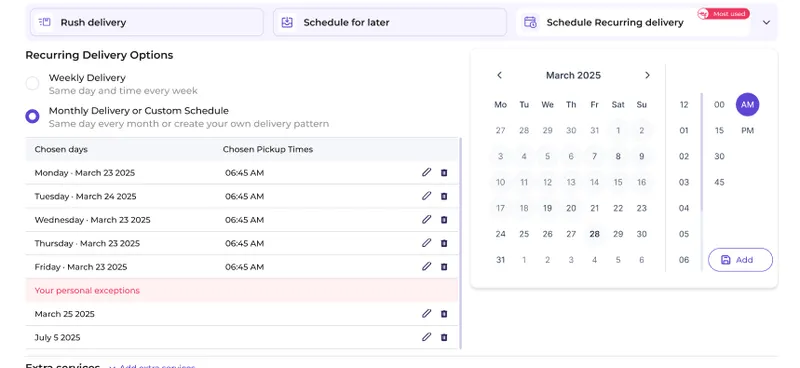Screen dimensions: 800x368
Task: Click Your personal exceptions heading
Action: tap(87, 290)
